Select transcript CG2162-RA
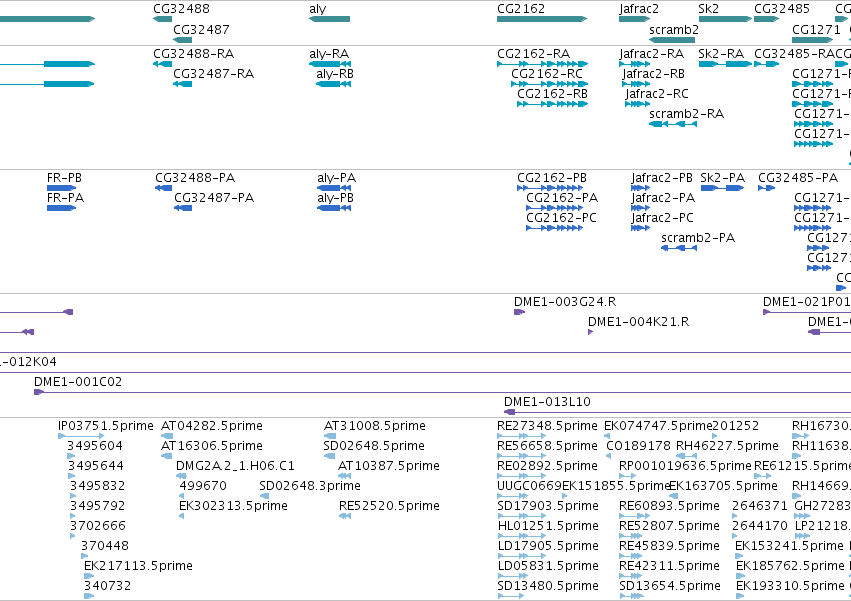This screenshot has width=851, height=601. (x=534, y=54)
